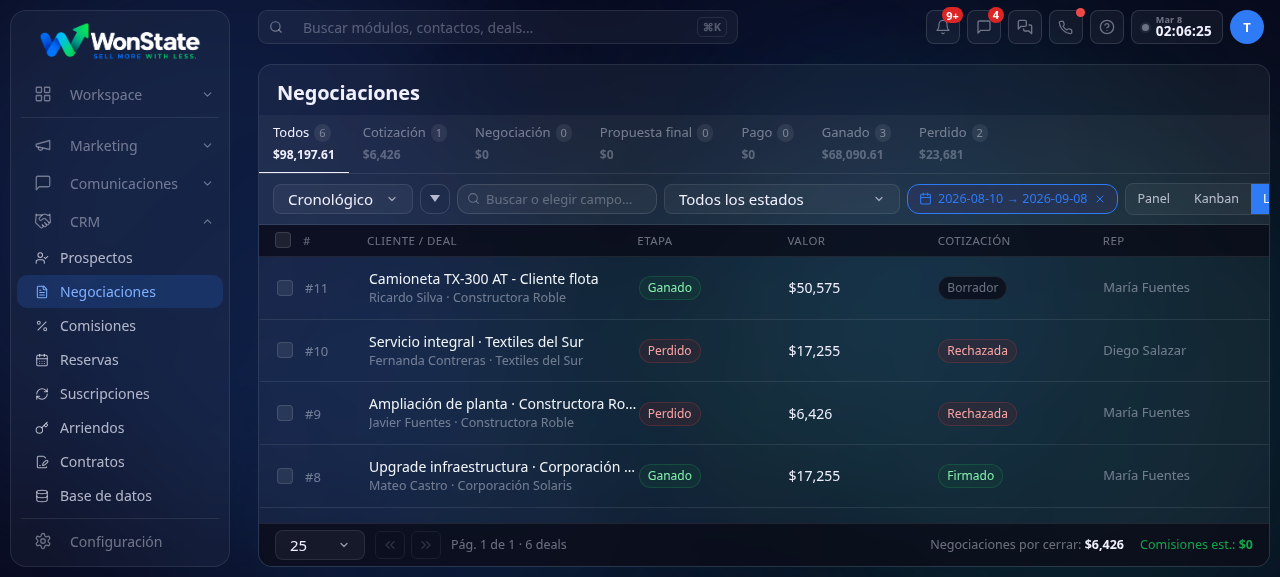Click the global search Buscar módulos field
Image resolution: width=1280 pixels, height=577 pixels.
(x=498, y=27)
